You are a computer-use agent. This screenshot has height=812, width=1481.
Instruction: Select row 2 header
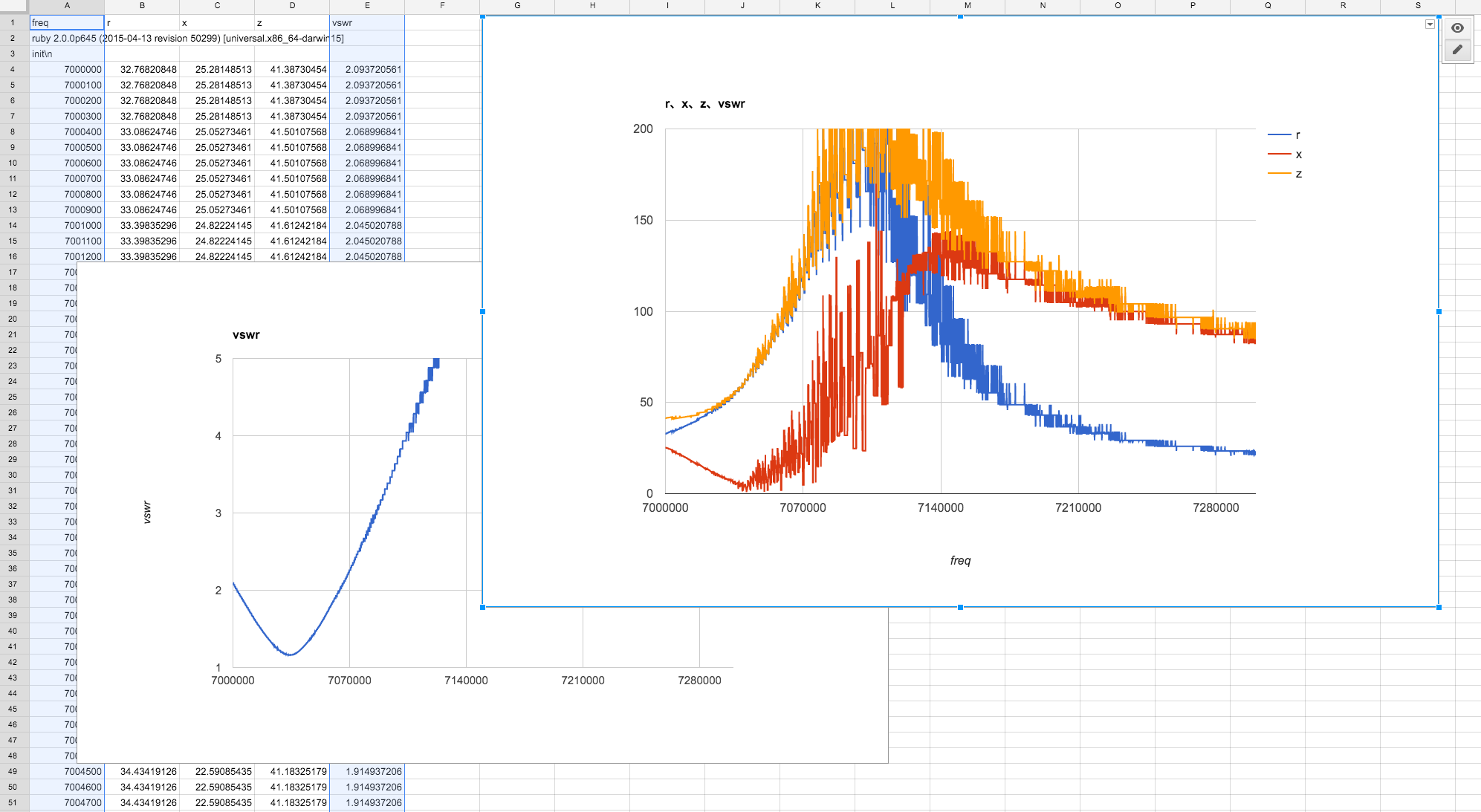click(x=13, y=38)
